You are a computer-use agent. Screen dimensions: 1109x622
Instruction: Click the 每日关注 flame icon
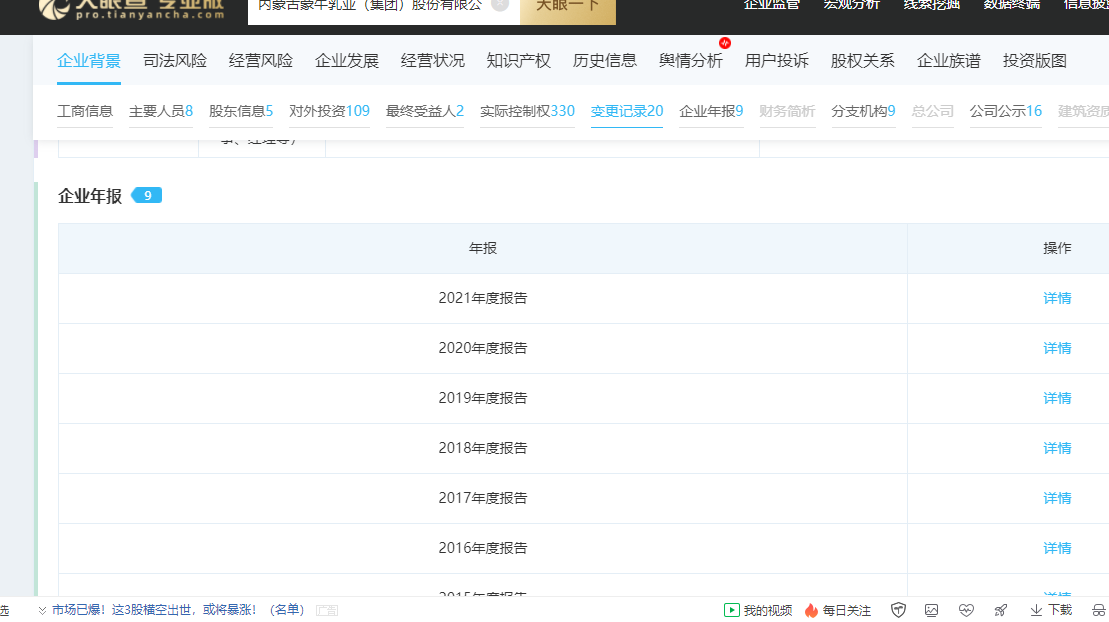811,610
